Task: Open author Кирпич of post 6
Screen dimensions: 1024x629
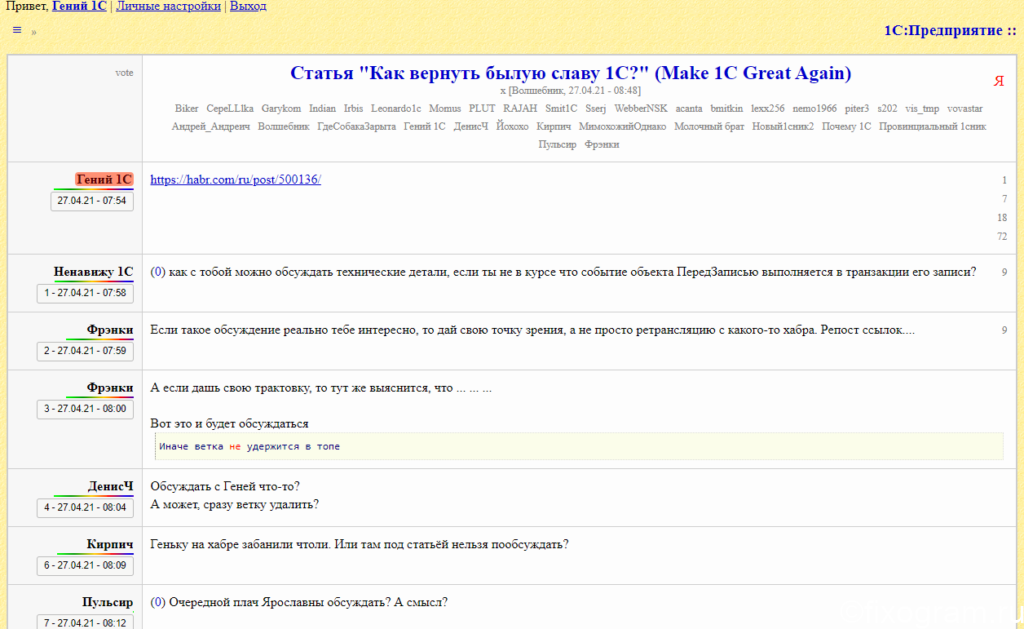Action: click(x=110, y=545)
